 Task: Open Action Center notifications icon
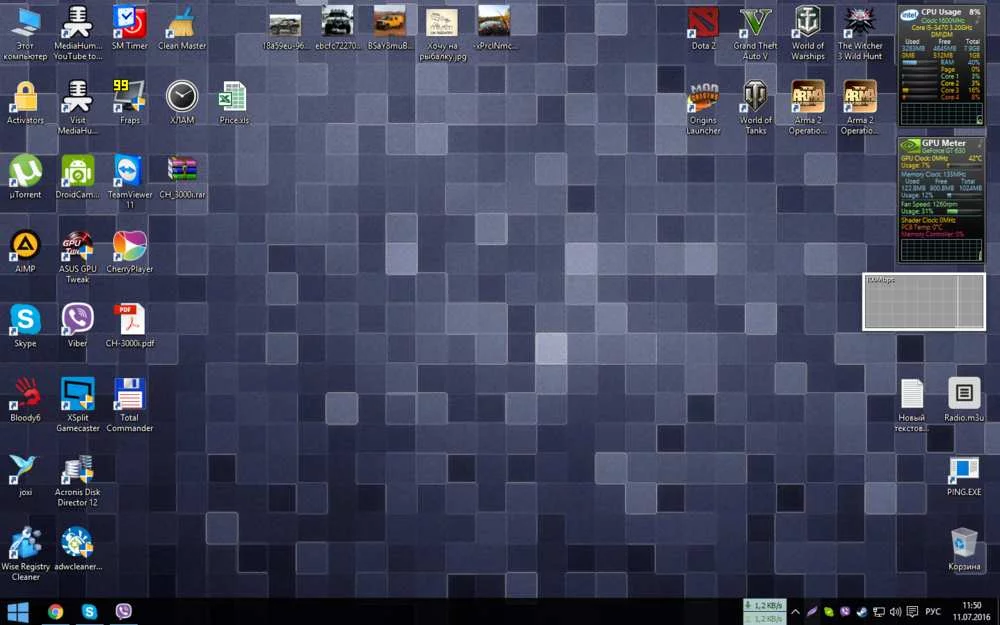(x=912, y=612)
